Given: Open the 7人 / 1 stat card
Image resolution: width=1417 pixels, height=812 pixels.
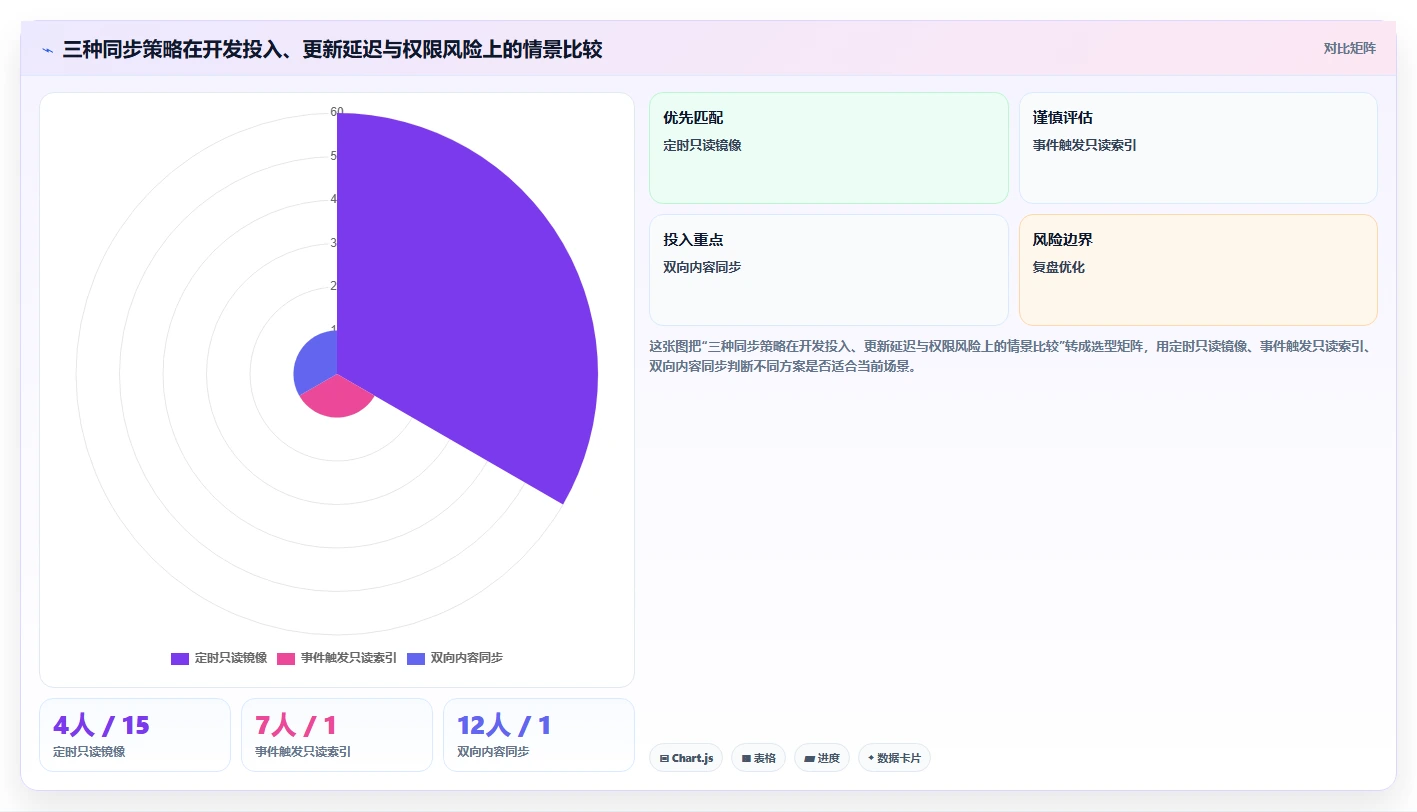Looking at the screenshot, I should pos(337,735).
